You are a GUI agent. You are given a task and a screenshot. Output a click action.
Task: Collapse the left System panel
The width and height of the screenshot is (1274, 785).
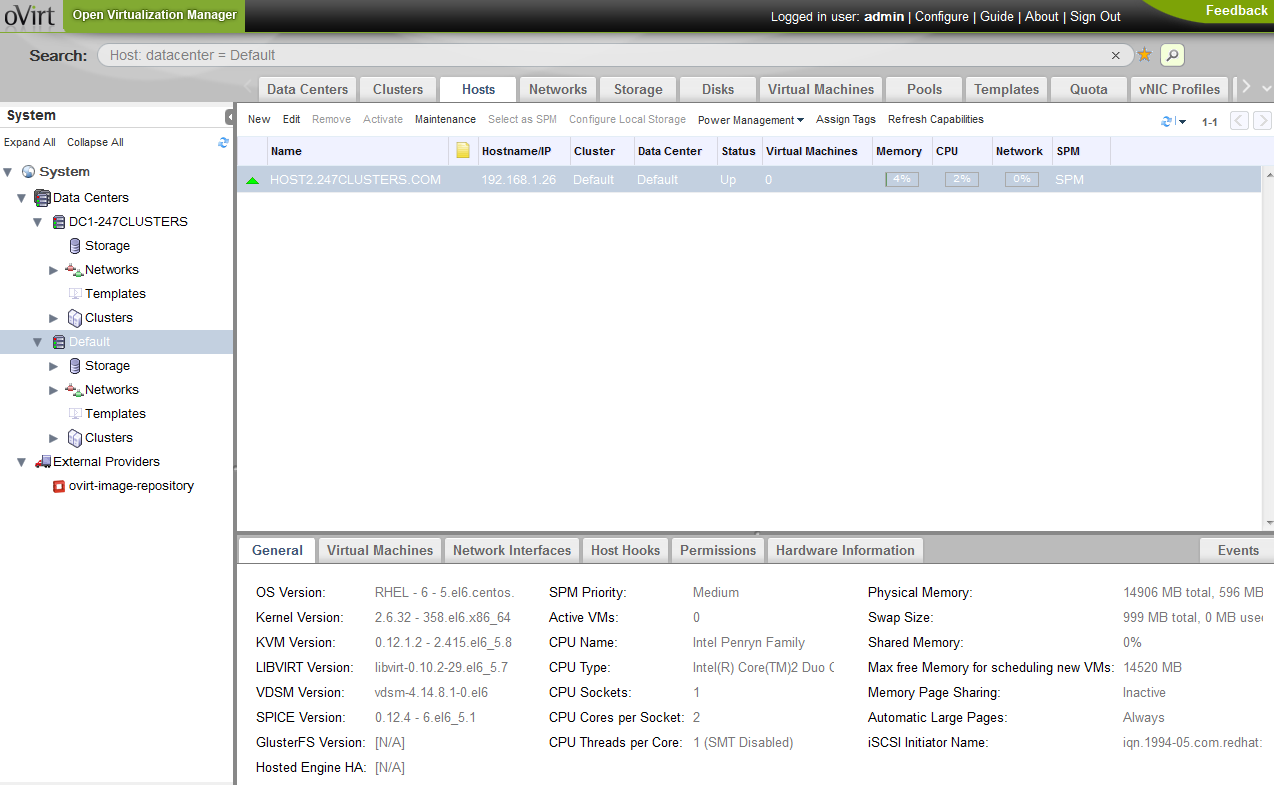(229, 116)
